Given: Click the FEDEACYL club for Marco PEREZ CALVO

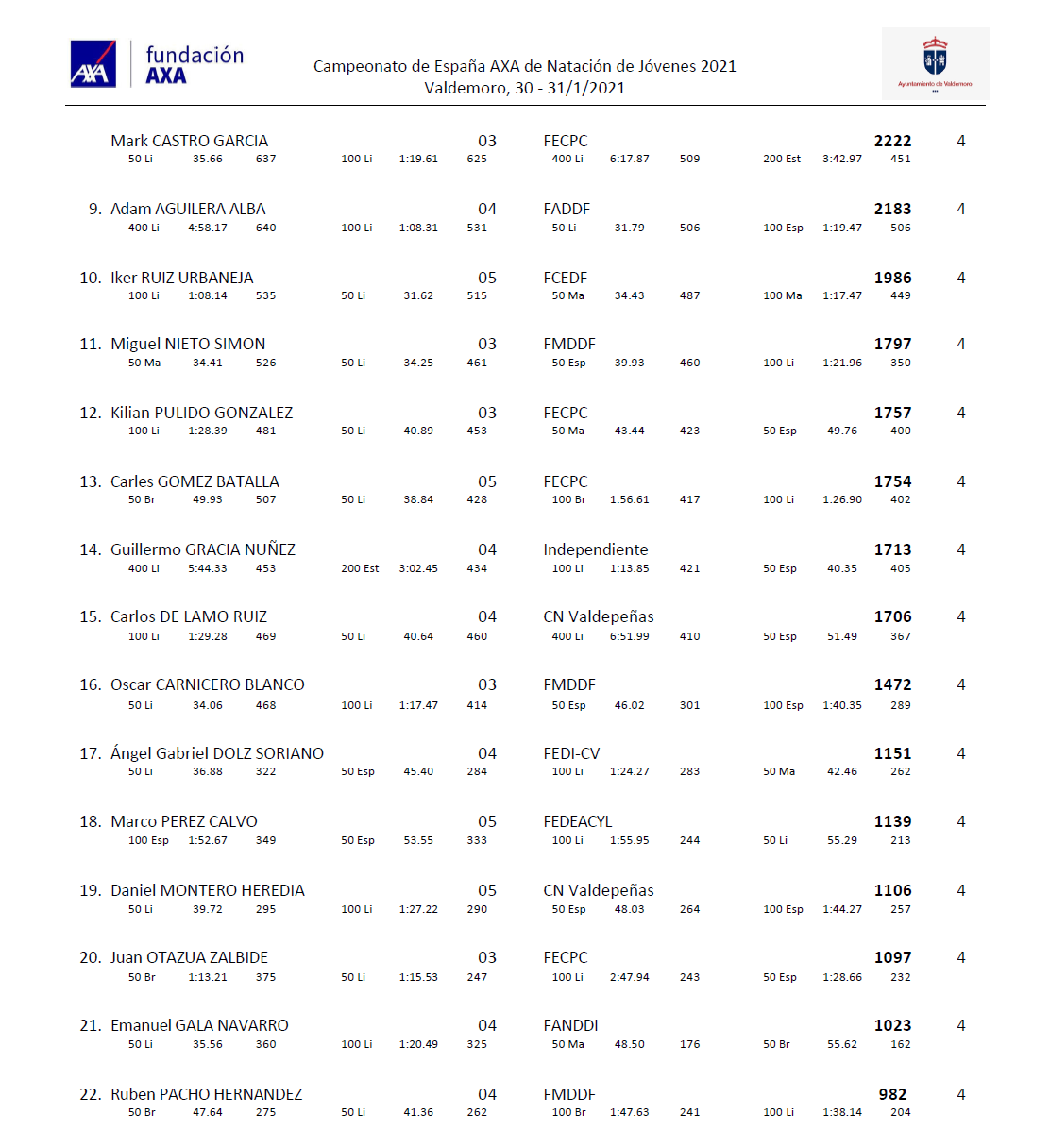Looking at the screenshot, I should tap(577, 821).
